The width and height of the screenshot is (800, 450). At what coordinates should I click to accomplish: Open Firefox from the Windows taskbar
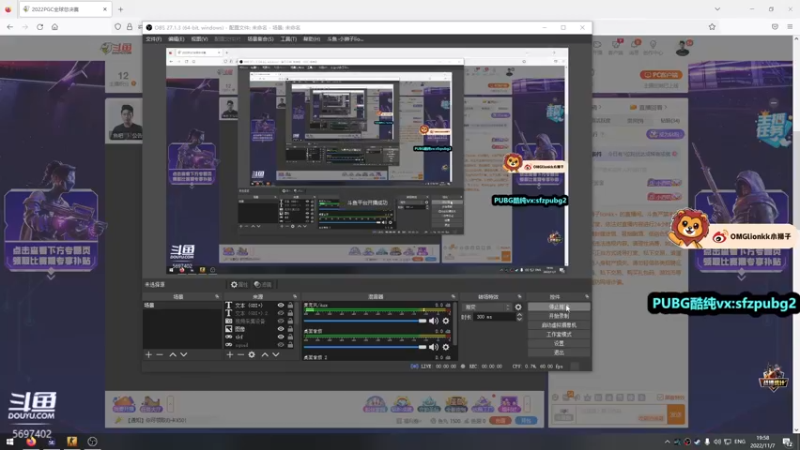coord(31,442)
